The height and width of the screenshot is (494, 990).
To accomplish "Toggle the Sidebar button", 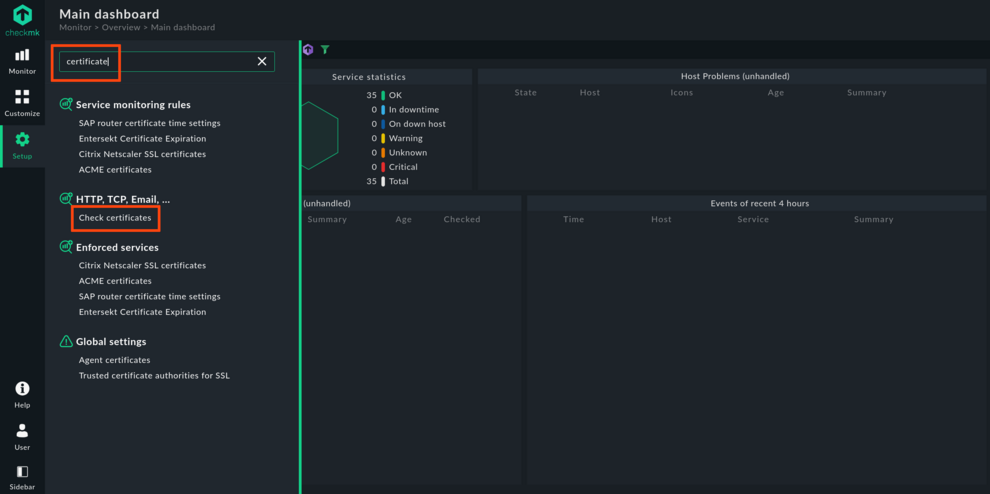I will pyautogui.click(x=22, y=476).
